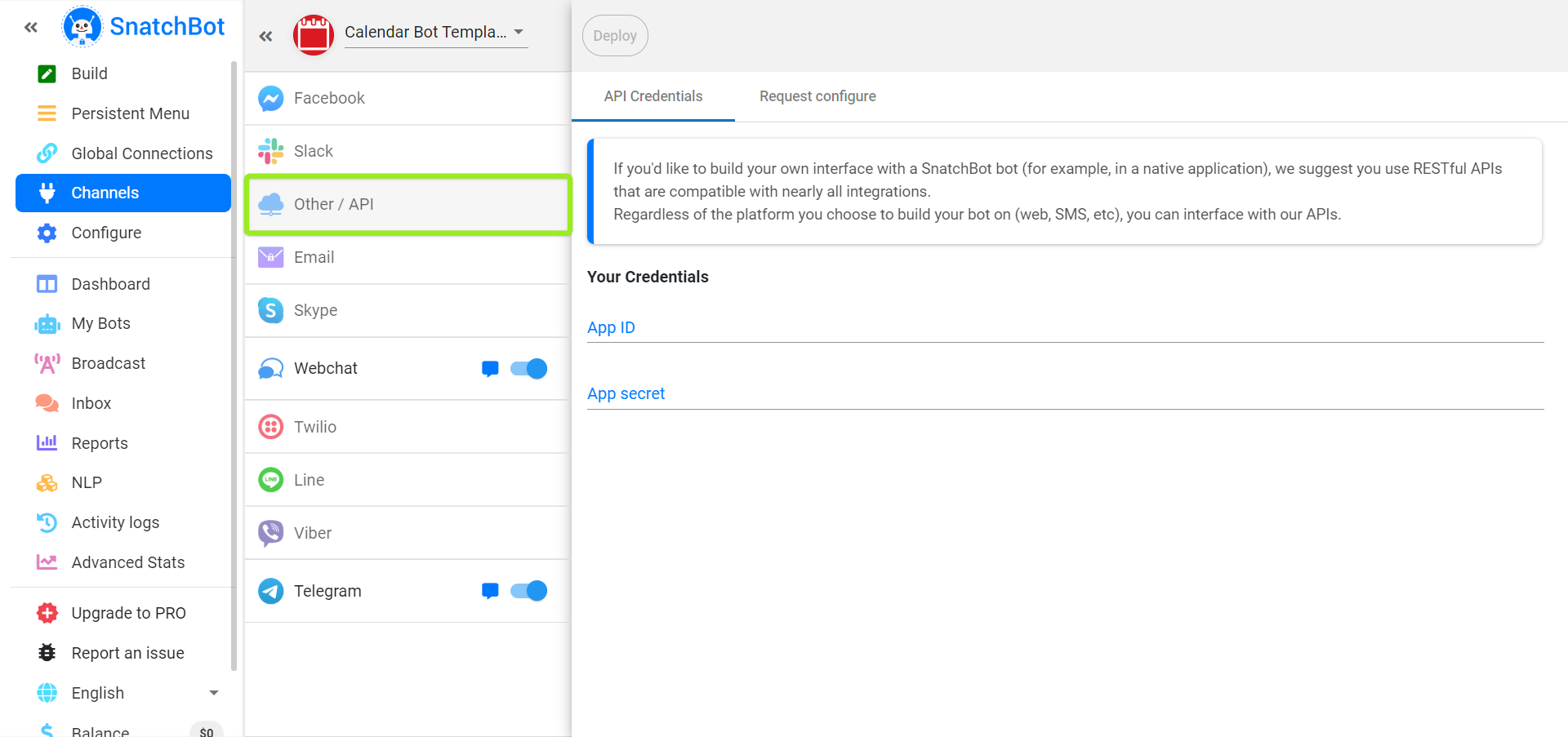Click the Reports bar chart icon

[x=47, y=443]
